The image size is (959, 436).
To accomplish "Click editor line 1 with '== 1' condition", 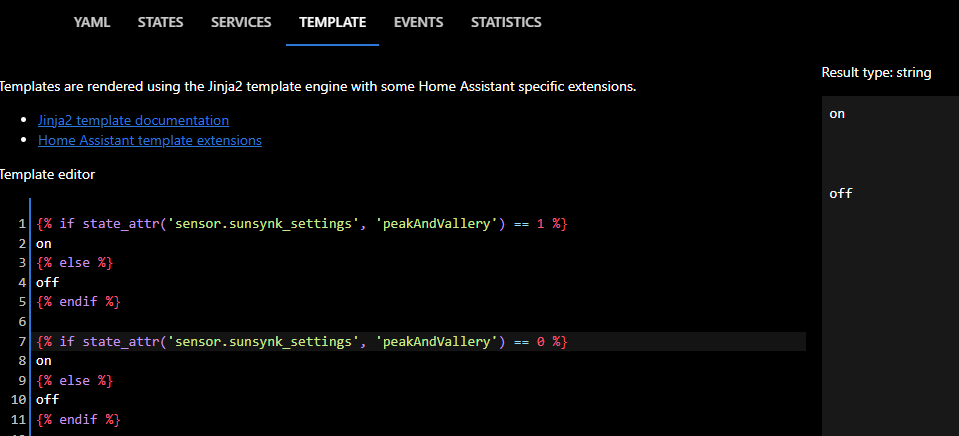I will pos(302,224).
